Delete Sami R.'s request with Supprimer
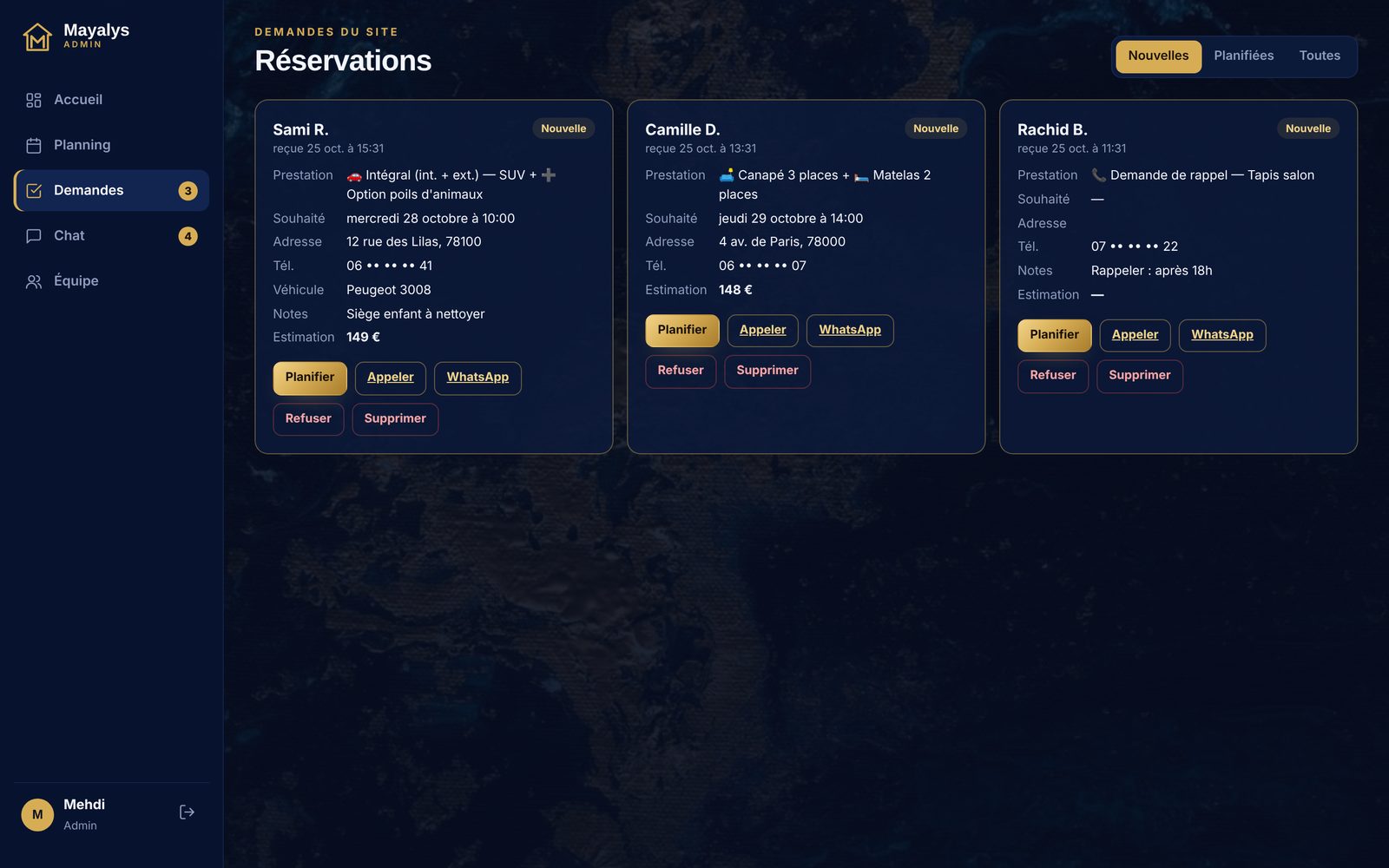 click(395, 419)
